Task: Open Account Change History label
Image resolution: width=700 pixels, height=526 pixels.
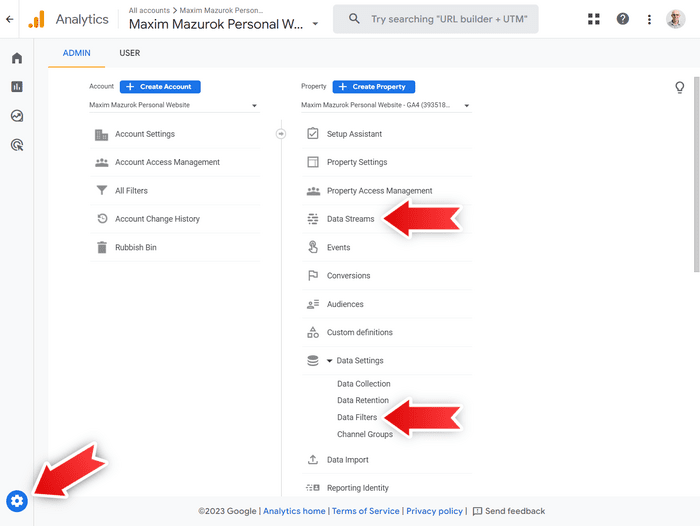Action: tap(157, 219)
